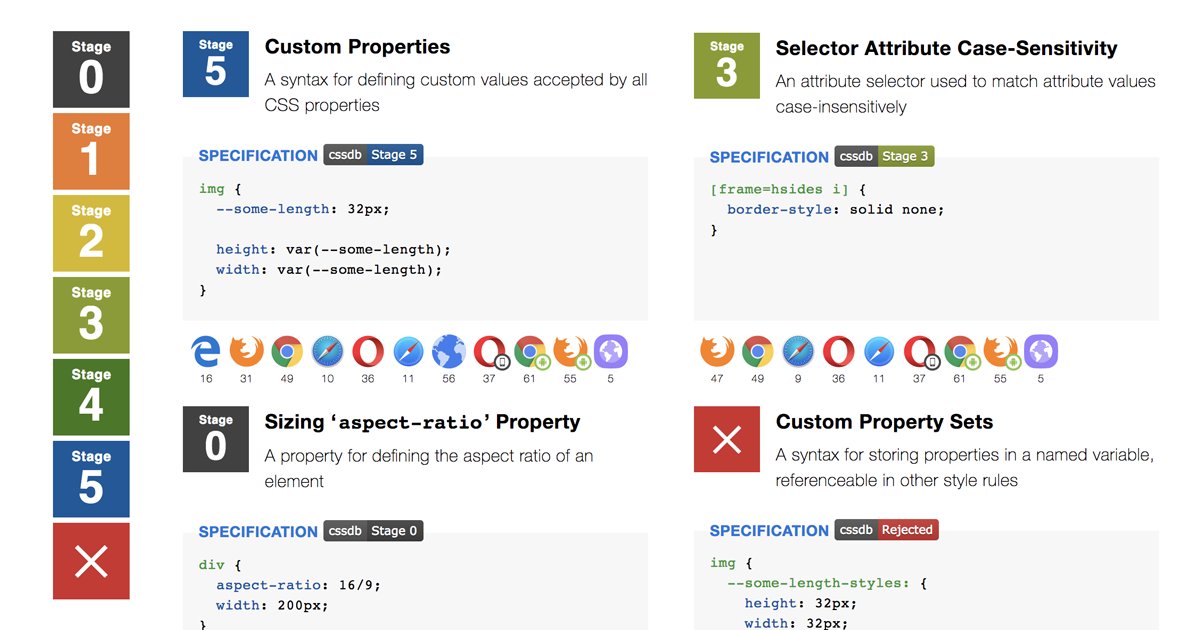Click the Firefox 31 browser icon
1200x630 pixels.
246,352
